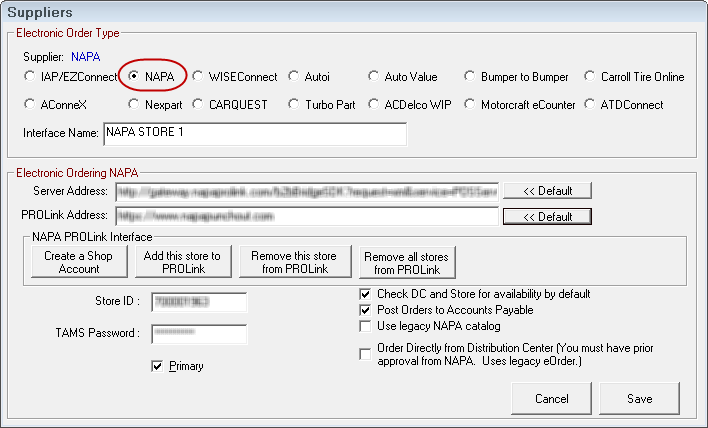
Task: Select the Nexpart radio option
Action: pyautogui.click(x=134, y=103)
